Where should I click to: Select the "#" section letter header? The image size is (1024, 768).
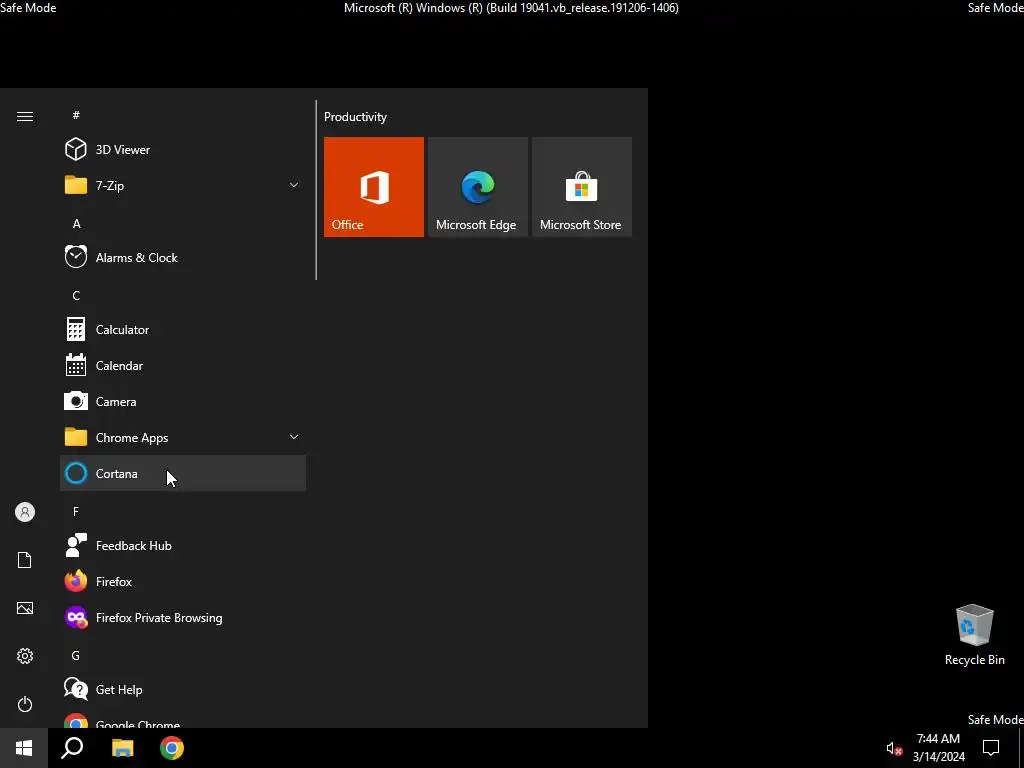click(76, 115)
